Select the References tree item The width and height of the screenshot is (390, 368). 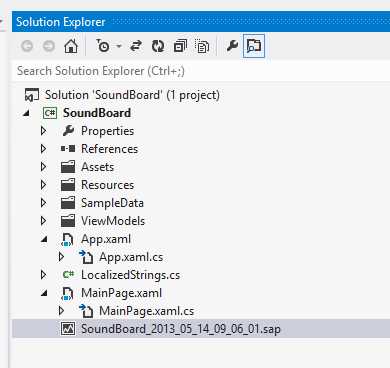click(109, 149)
